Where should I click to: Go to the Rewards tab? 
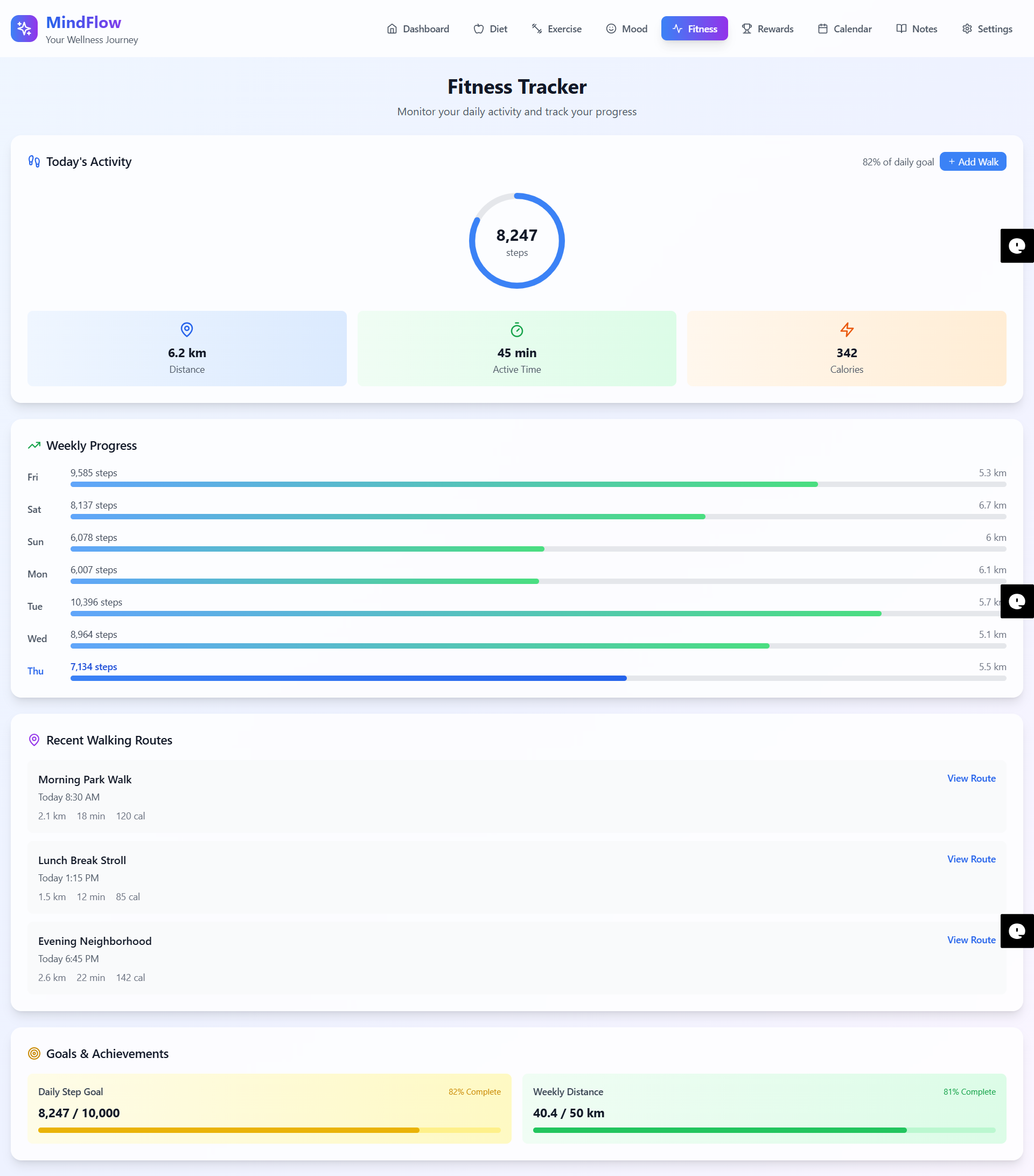pyautogui.click(x=767, y=29)
